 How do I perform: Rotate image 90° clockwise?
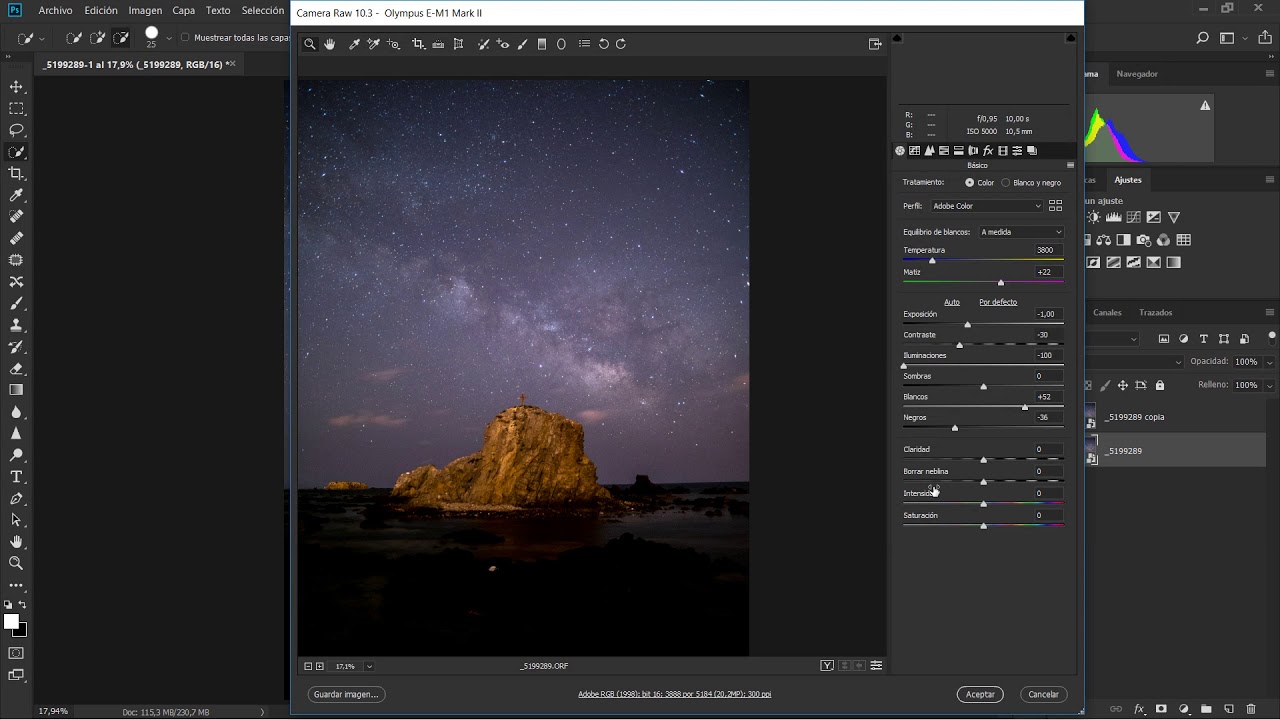pyautogui.click(x=621, y=44)
